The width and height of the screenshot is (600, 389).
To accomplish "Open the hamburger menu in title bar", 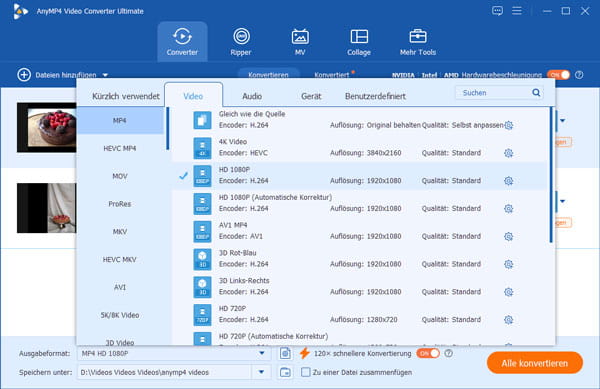I will 517,11.
